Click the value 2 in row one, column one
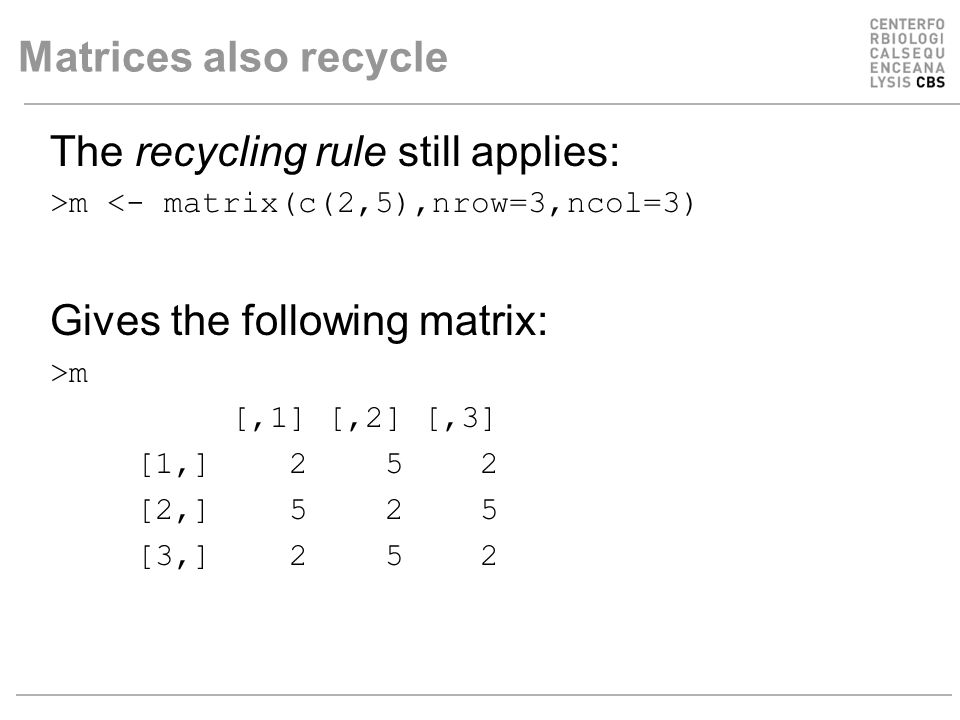This screenshot has width=960, height=720. tap(298, 464)
